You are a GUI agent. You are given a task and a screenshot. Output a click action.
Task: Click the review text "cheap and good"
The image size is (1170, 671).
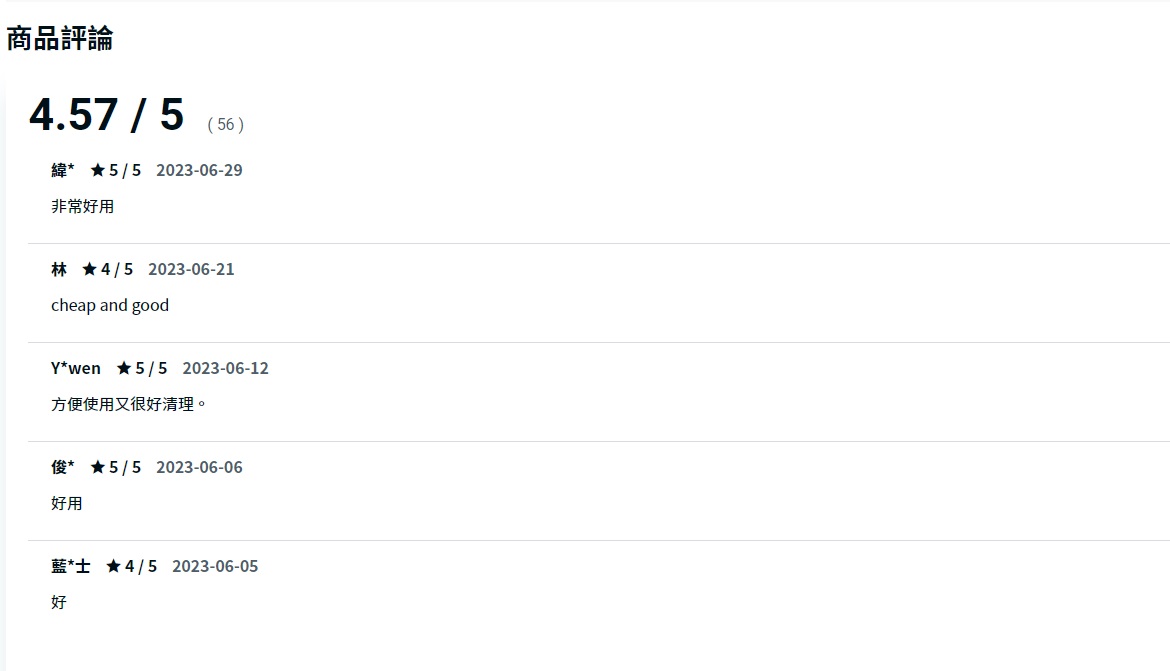pos(110,305)
